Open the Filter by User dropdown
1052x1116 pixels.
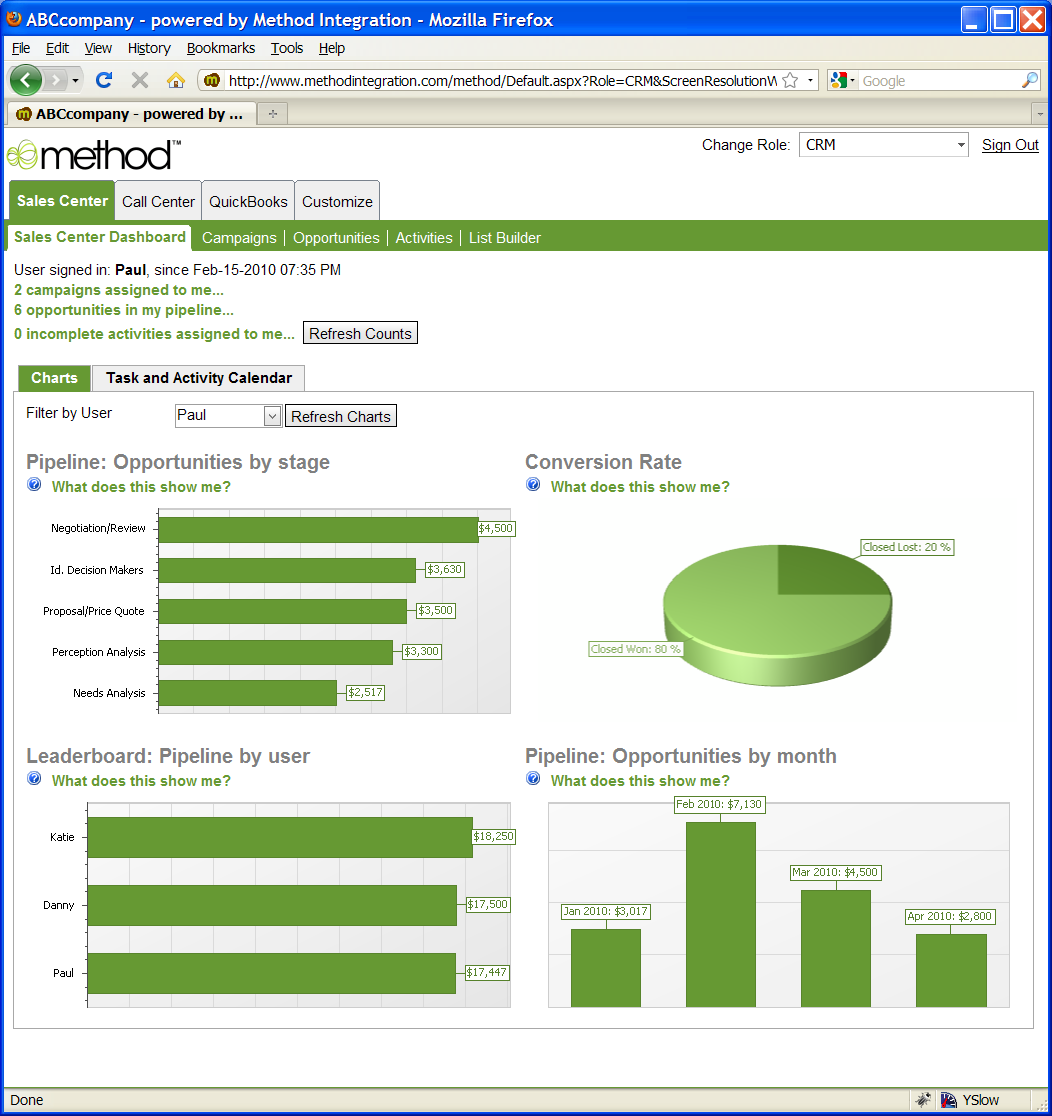click(x=272, y=415)
